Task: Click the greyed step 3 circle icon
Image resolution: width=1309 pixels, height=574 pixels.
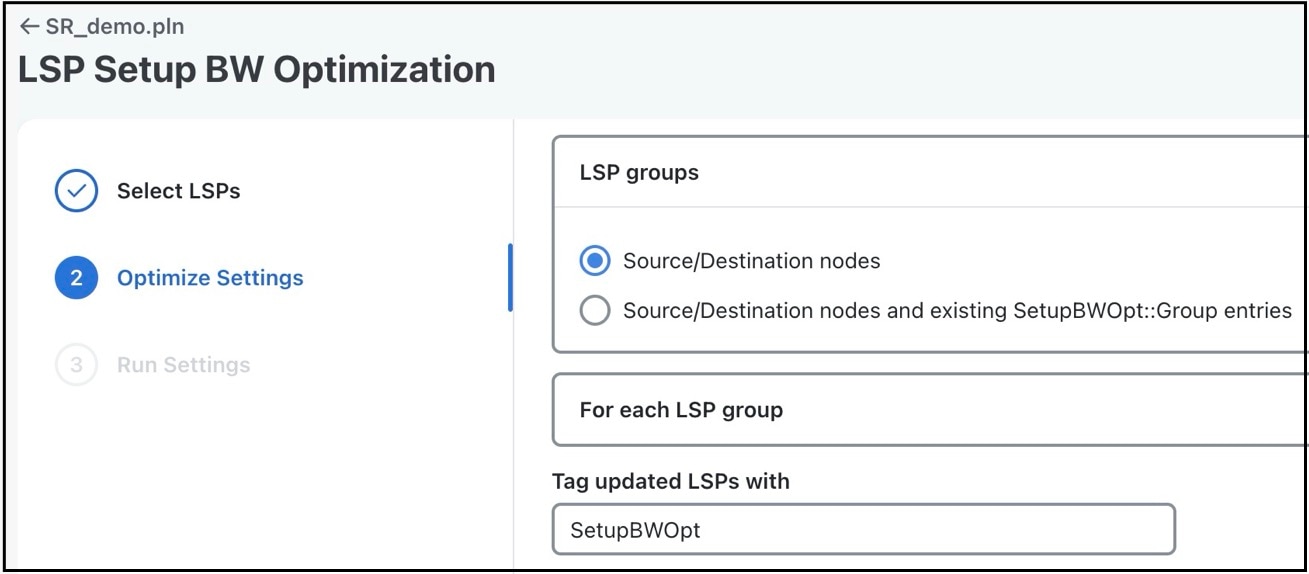Action: pos(76,365)
